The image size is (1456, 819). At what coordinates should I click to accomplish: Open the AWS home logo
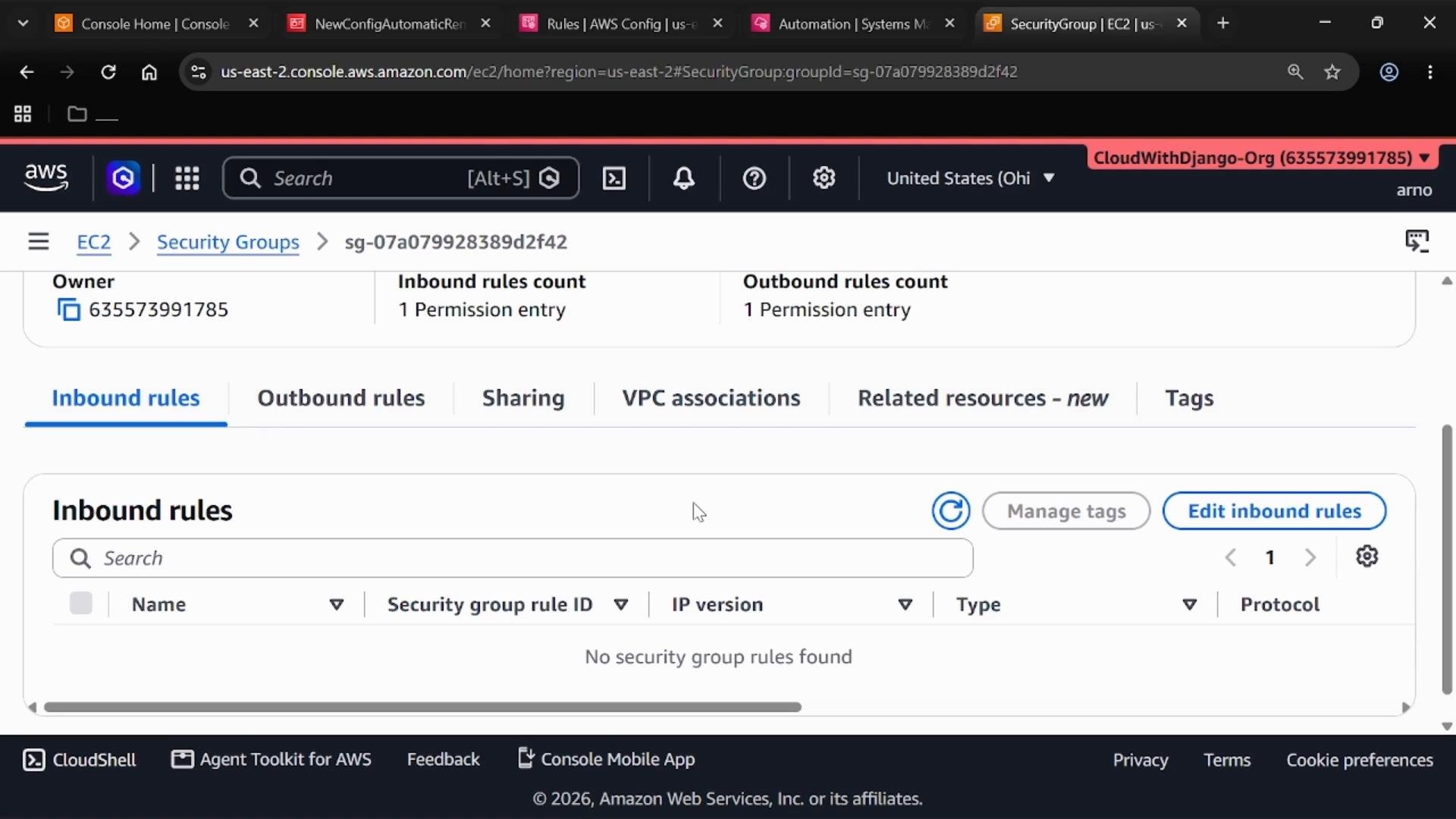[46, 177]
